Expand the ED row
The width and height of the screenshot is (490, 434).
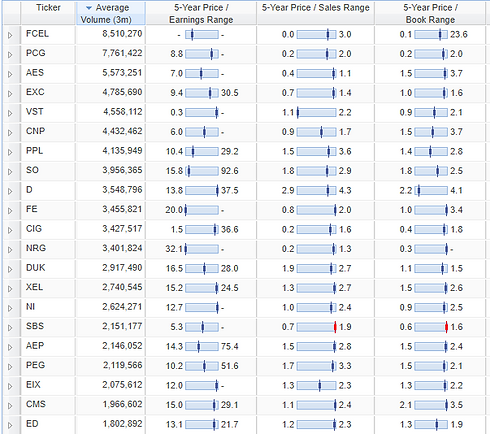click(10, 425)
